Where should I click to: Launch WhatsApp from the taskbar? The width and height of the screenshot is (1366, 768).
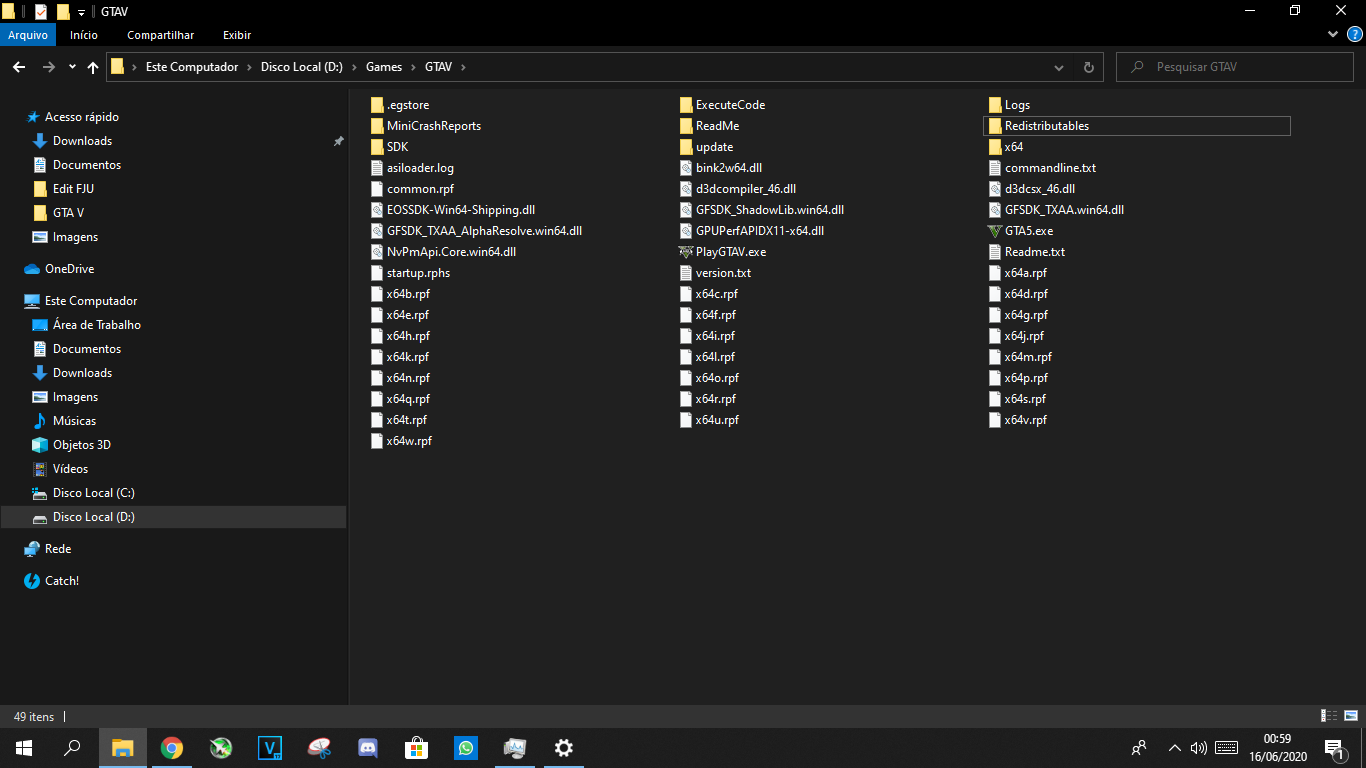(466, 748)
